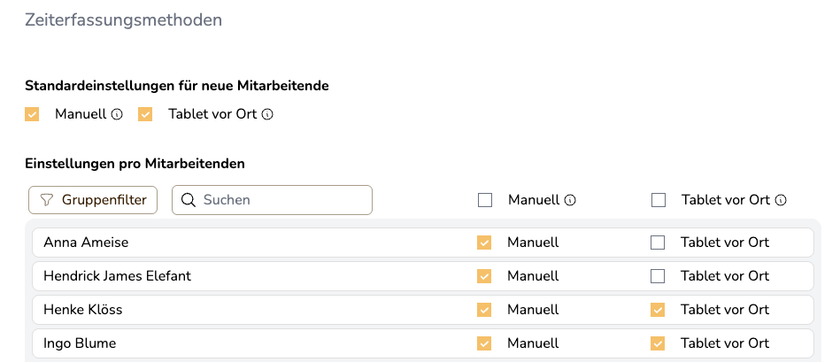
Task: Disable Manuell for Anna Ameise
Action: pyautogui.click(x=484, y=243)
